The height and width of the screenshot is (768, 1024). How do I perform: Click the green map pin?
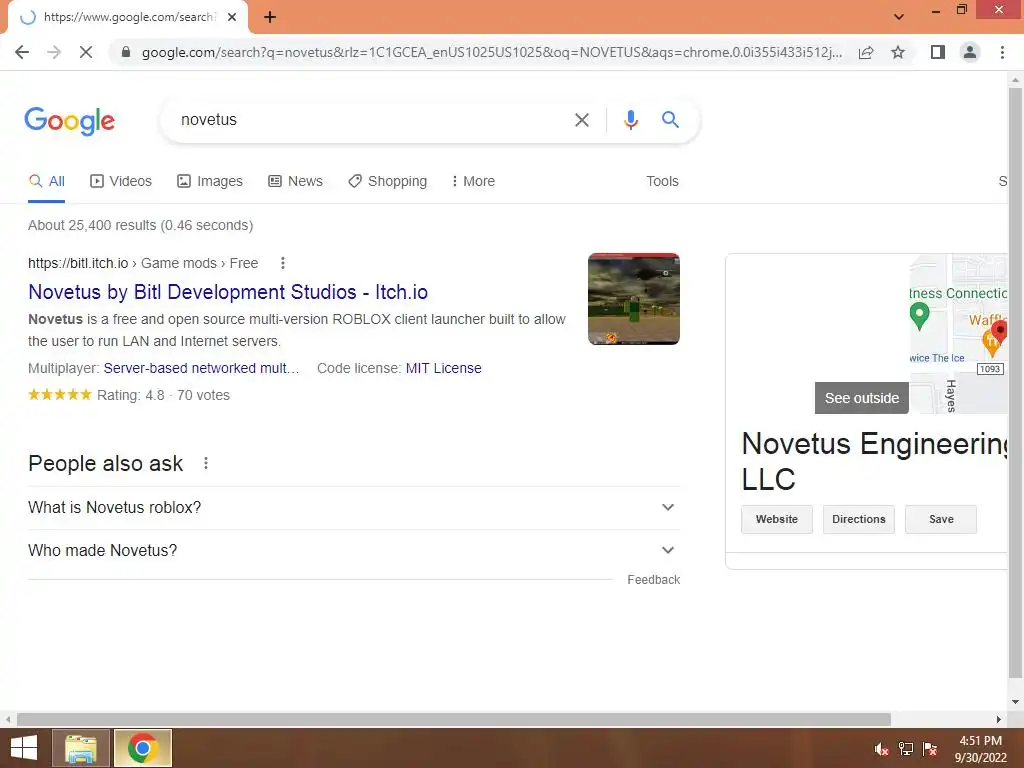click(x=919, y=316)
